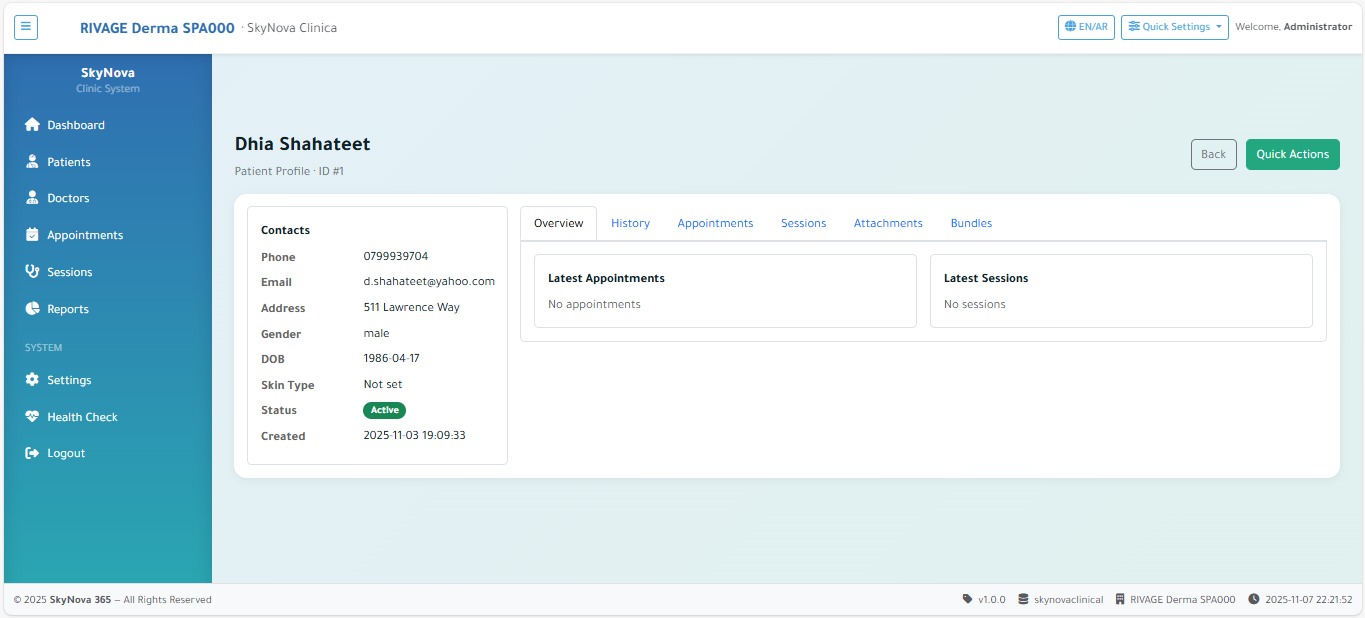The height and width of the screenshot is (618, 1365).
Task: Toggle language with EN/AR button
Action: pyautogui.click(x=1086, y=27)
